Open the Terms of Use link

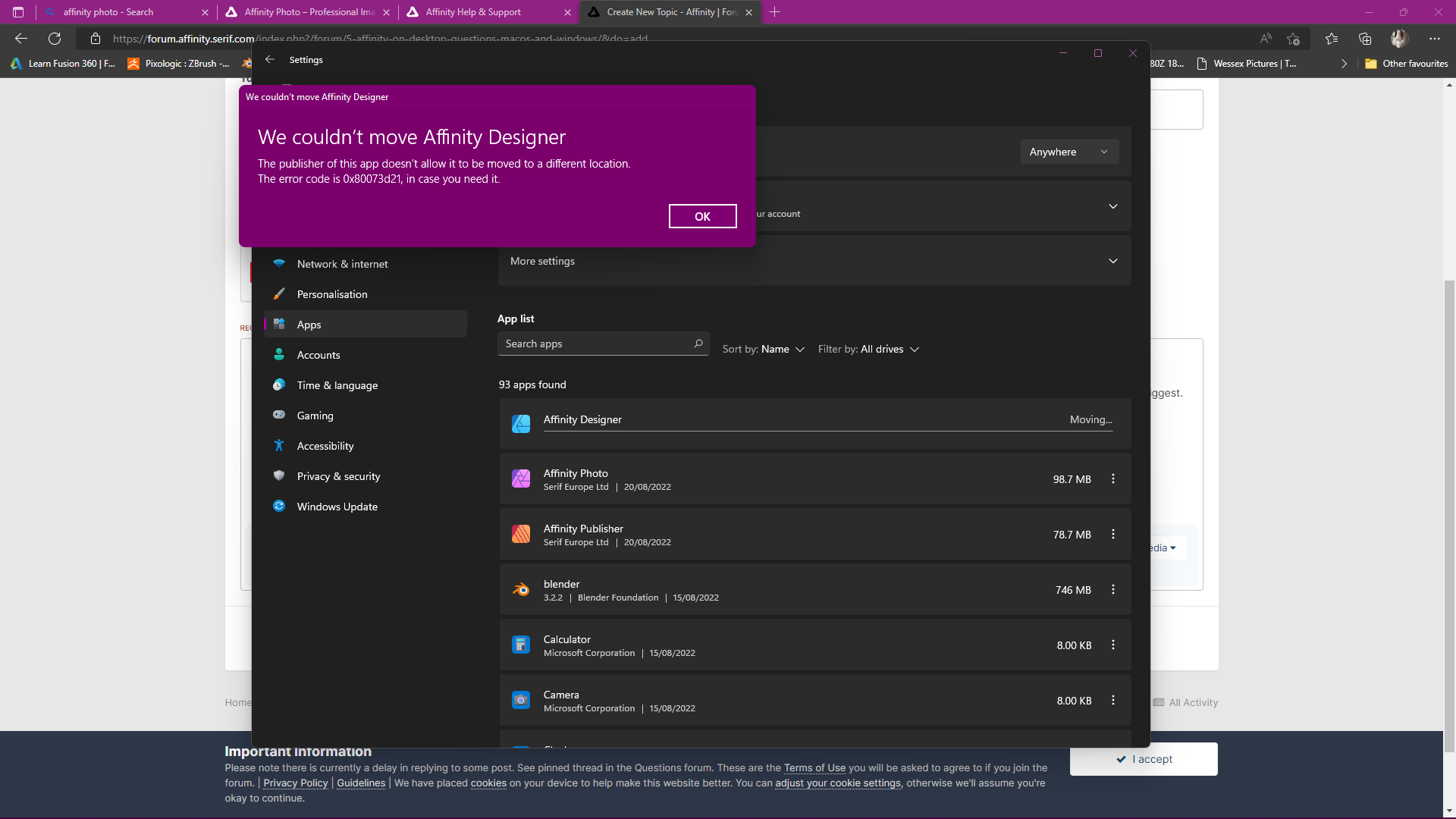coord(814,768)
